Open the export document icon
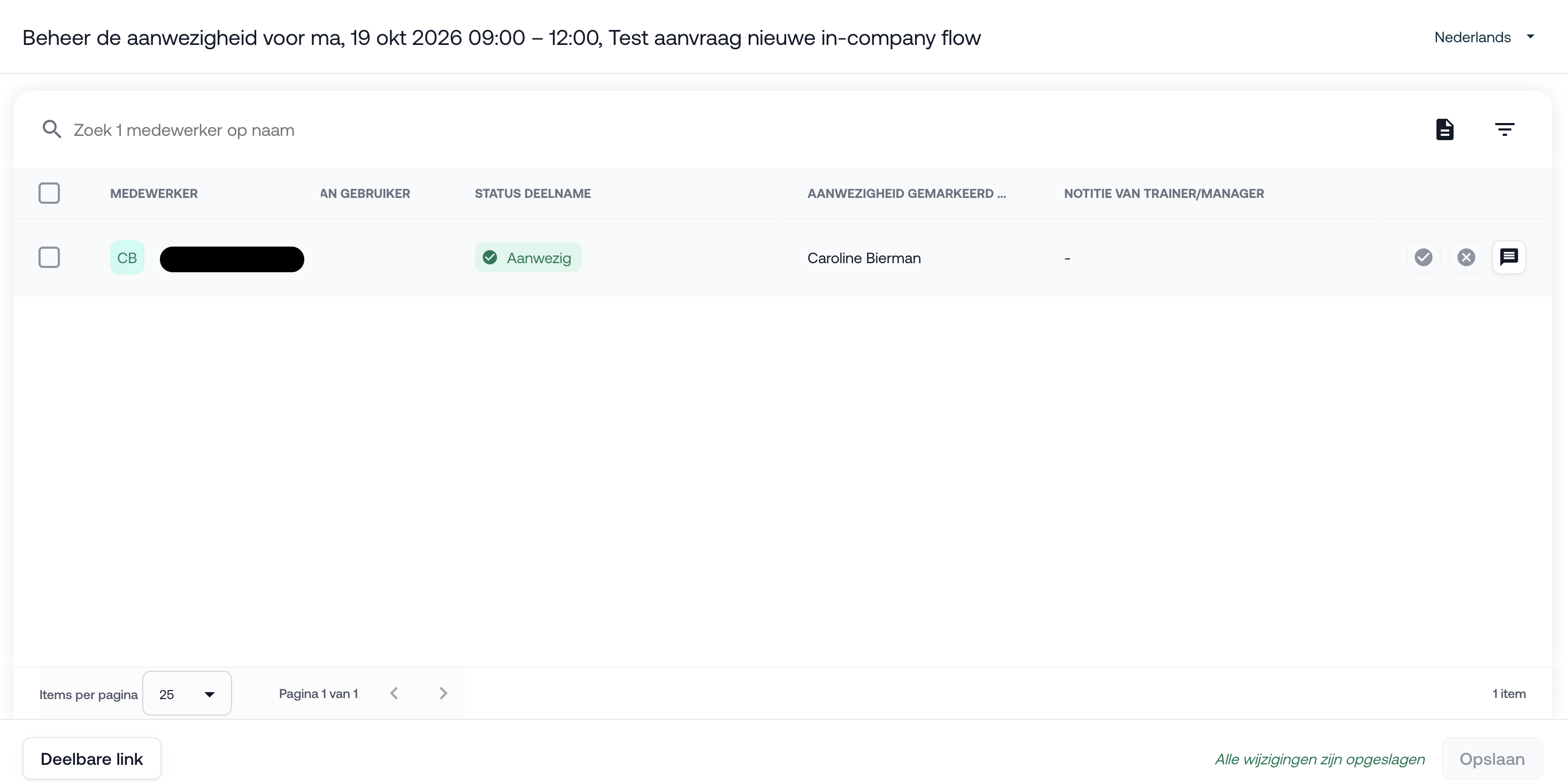Viewport: 1568px width, 782px height. pyautogui.click(x=1444, y=129)
